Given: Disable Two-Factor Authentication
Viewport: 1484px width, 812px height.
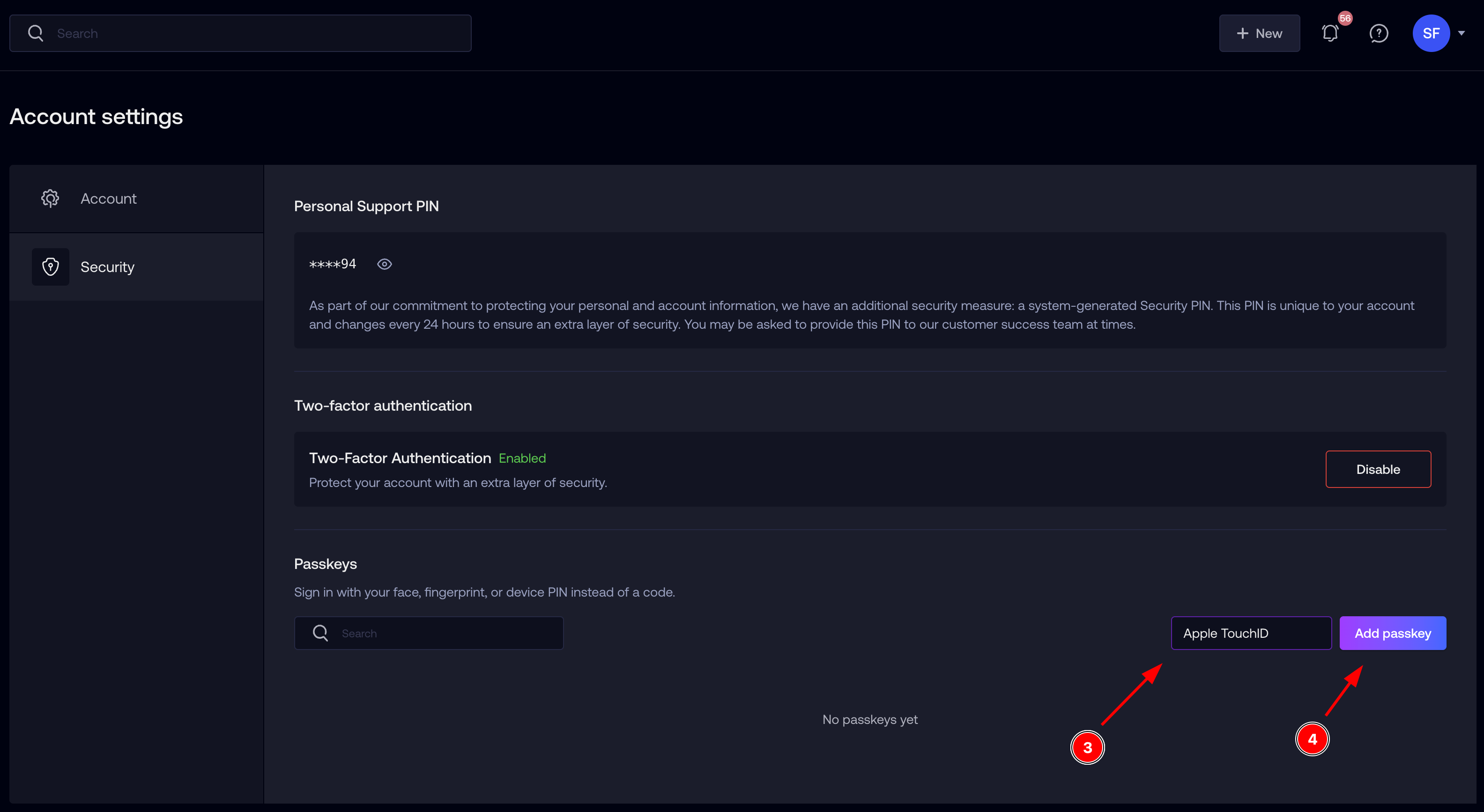Looking at the screenshot, I should 1378,469.
